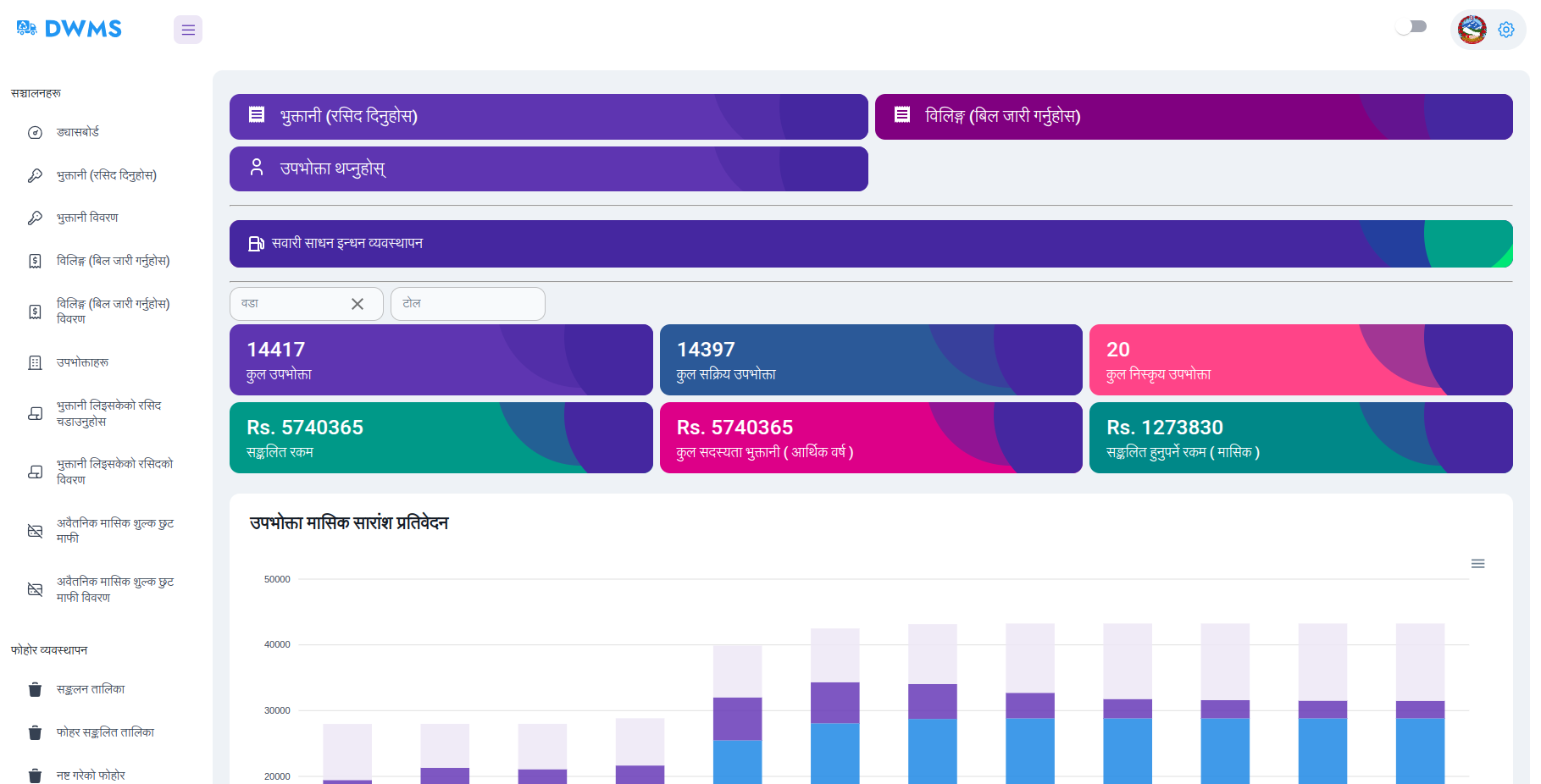The height and width of the screenshot is (784, 1541).
Task: Click the fuel pump icon on the banner
Action: [256, 244]
